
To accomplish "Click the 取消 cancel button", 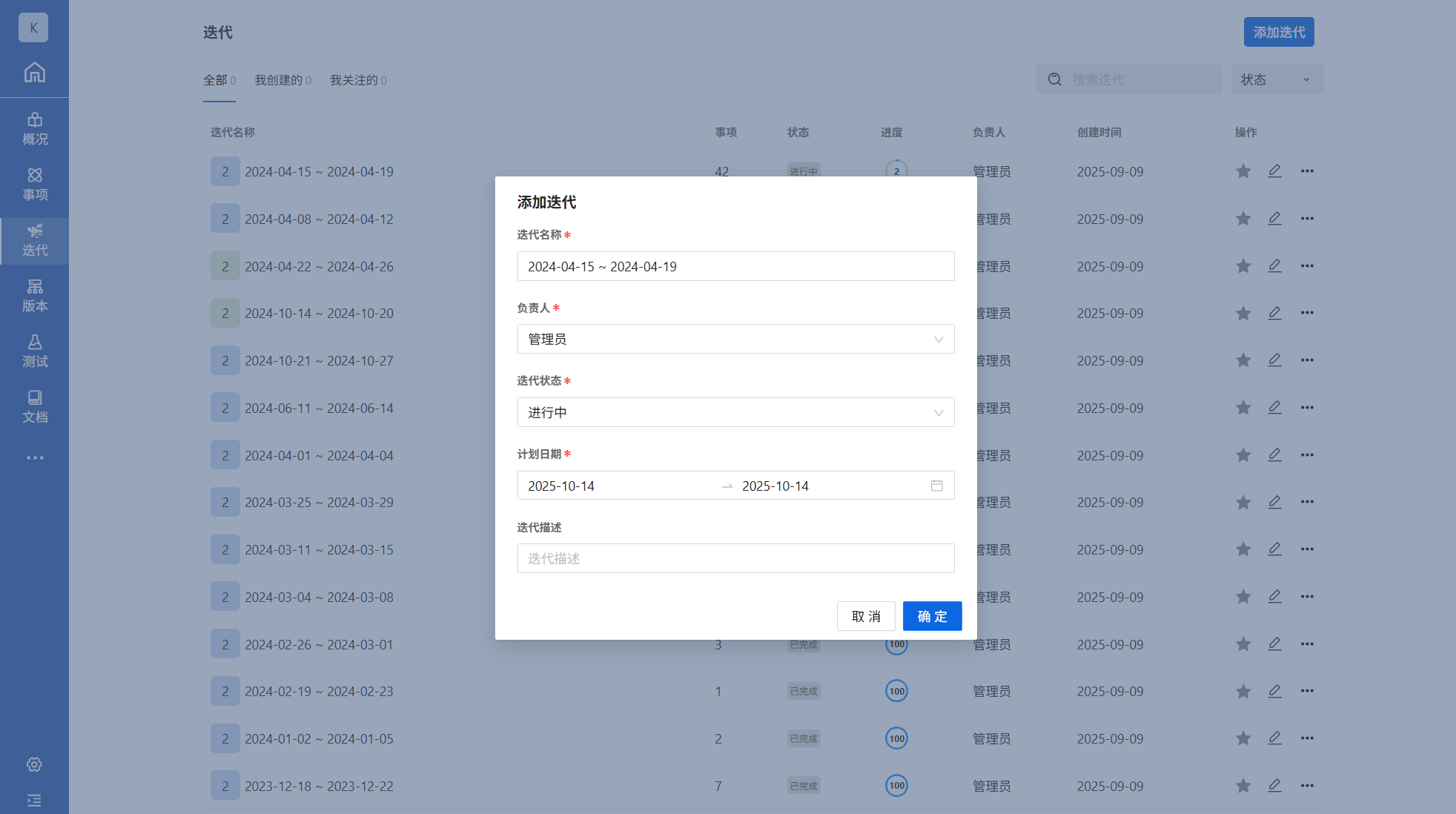I will tap(866, 616).
